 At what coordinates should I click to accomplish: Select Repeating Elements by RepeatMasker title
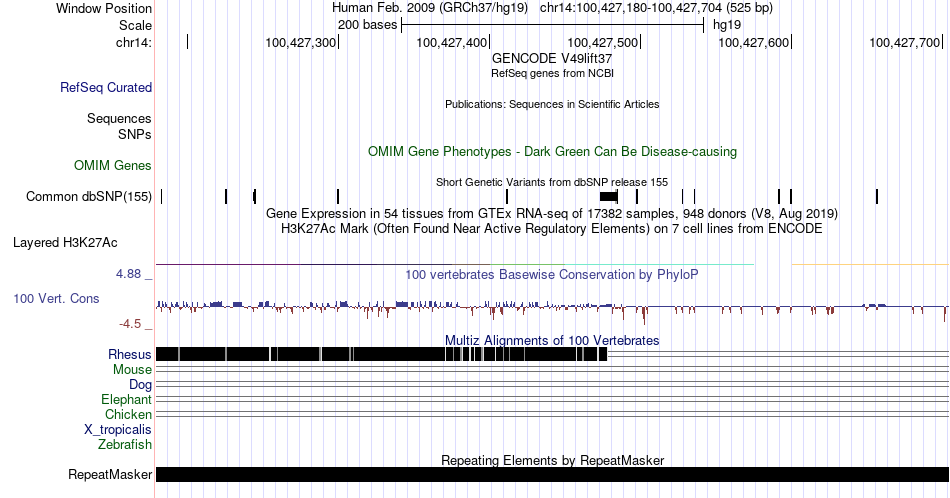pos(552,460)
